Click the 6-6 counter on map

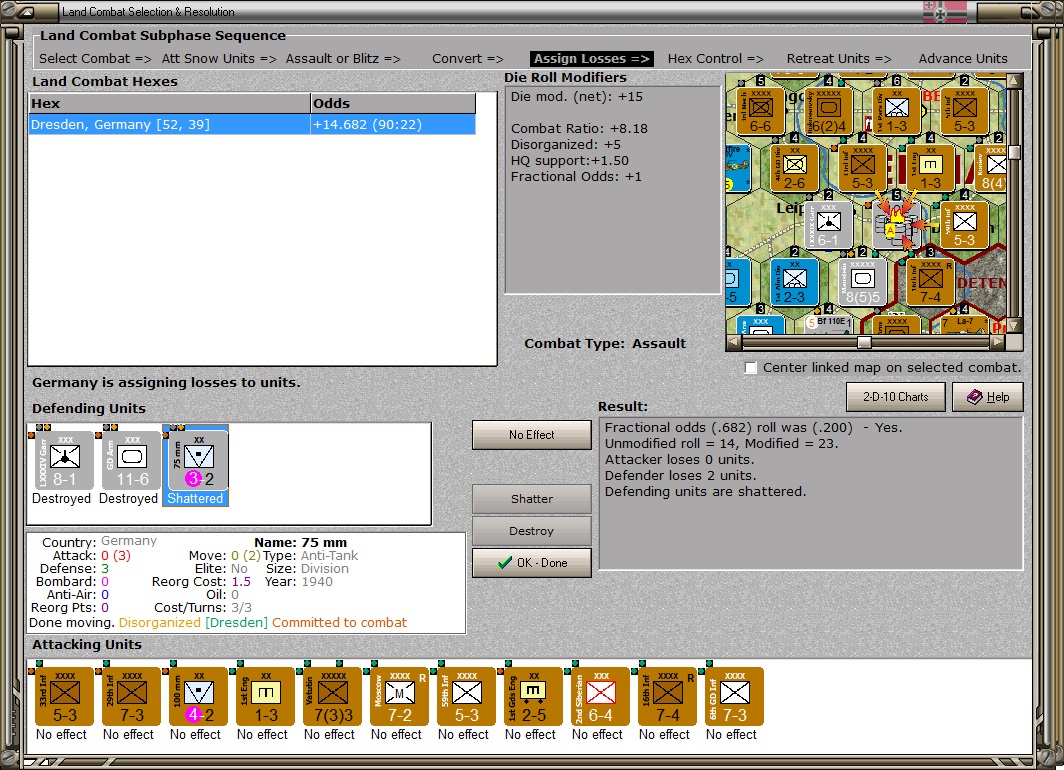(x=761, y=111)
